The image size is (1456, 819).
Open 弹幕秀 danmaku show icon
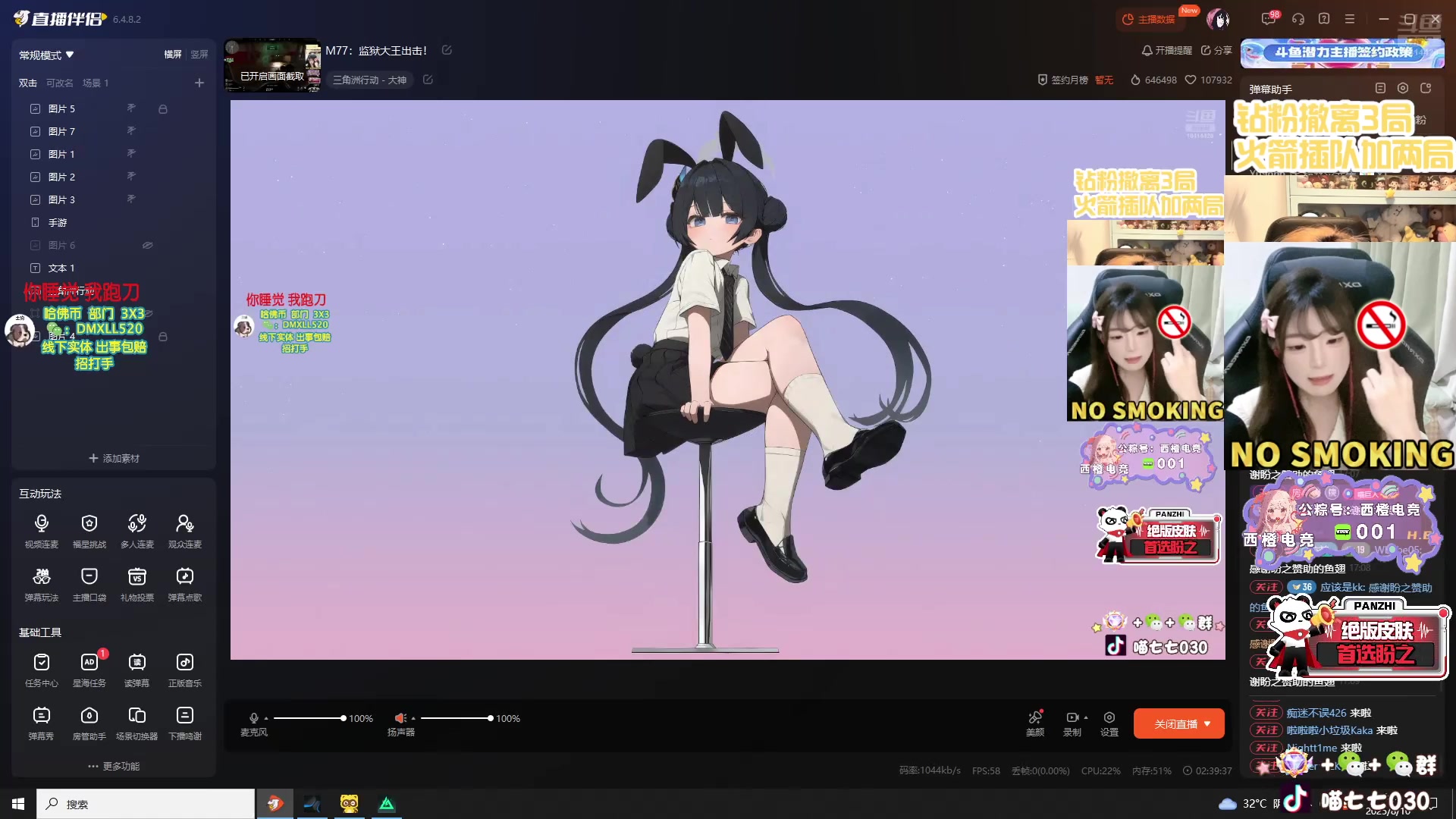click(42, 723)
